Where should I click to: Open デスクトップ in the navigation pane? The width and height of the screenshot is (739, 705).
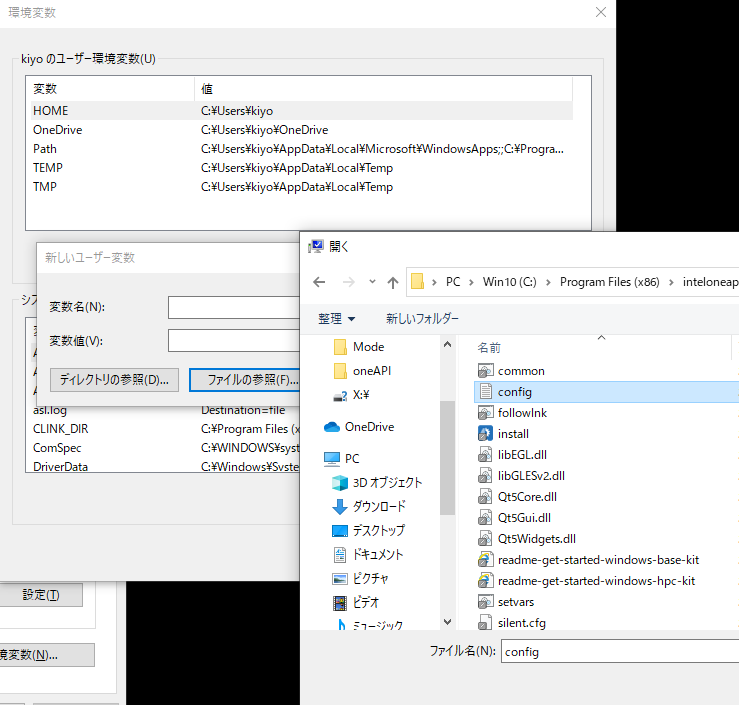pyautogui.click(x=369, y=531)
